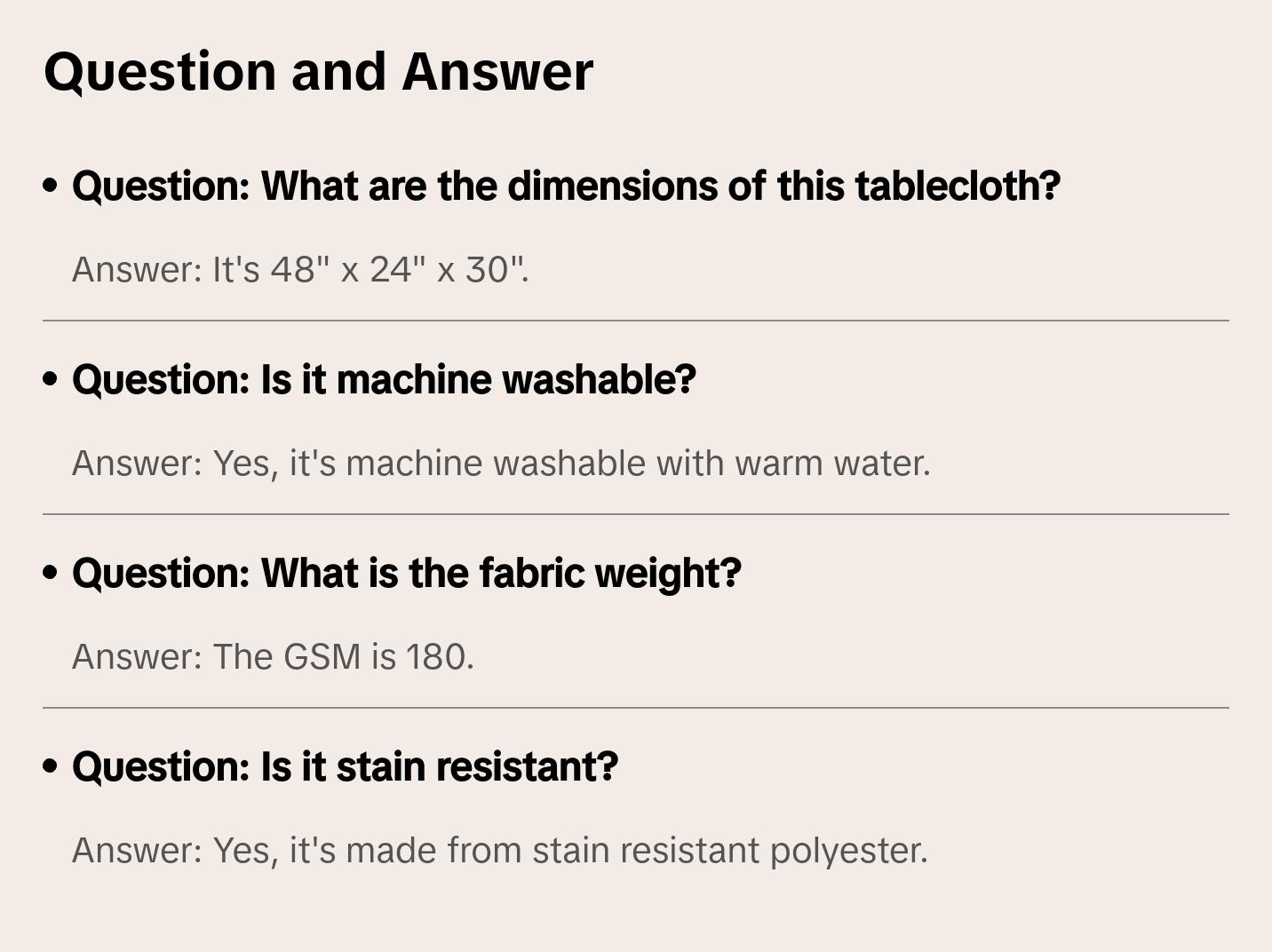Click the bullet beside the machine washable question
The image size is (1272, 952).
[51, 380]
